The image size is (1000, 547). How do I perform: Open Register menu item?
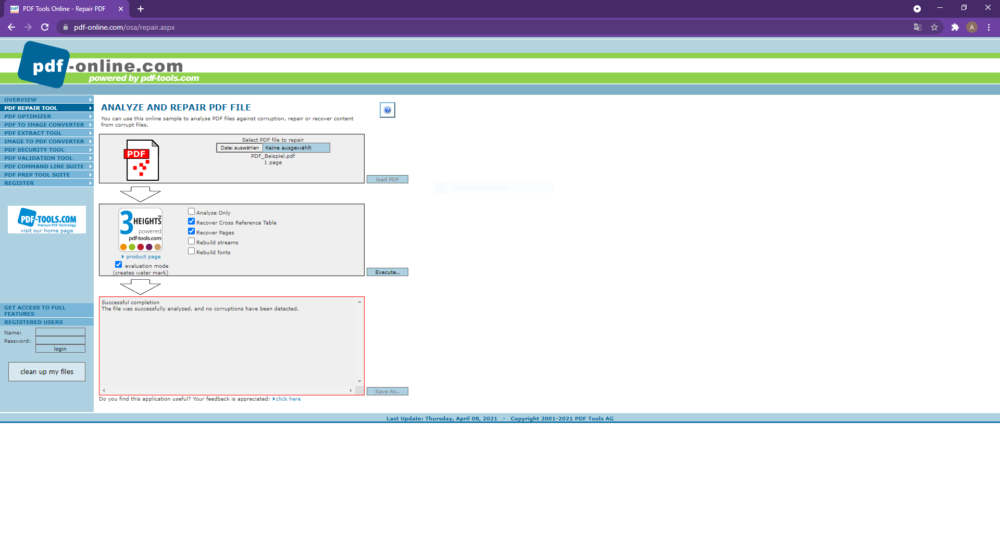pos(47,182)
